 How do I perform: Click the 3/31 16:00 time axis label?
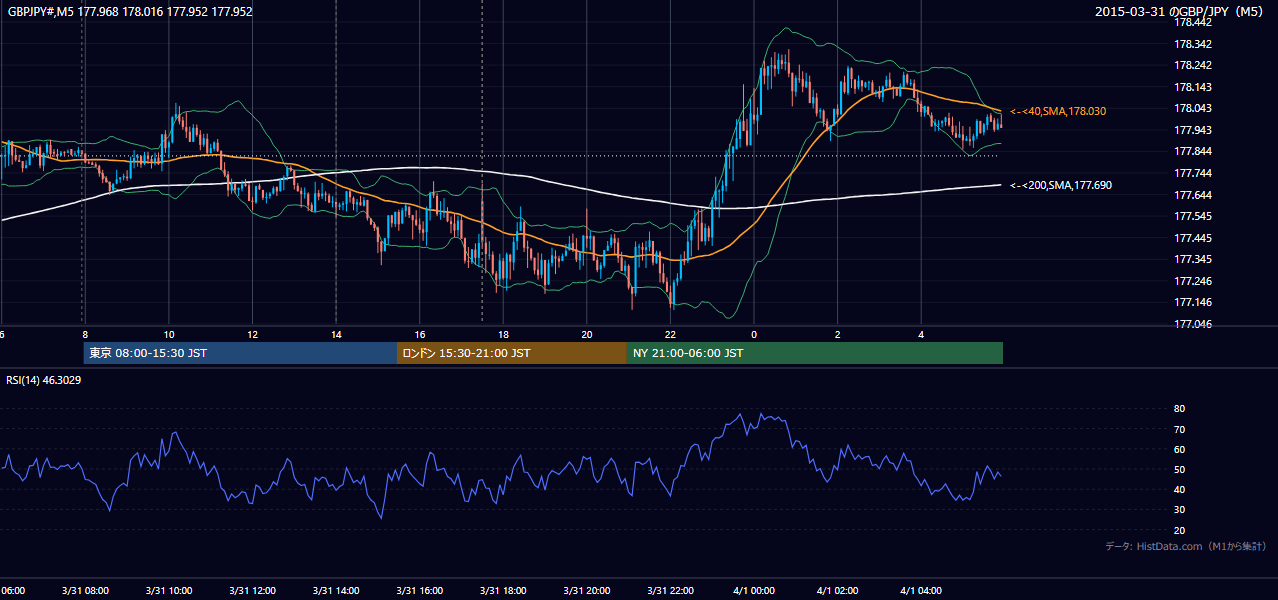click(x=420, y=591)
